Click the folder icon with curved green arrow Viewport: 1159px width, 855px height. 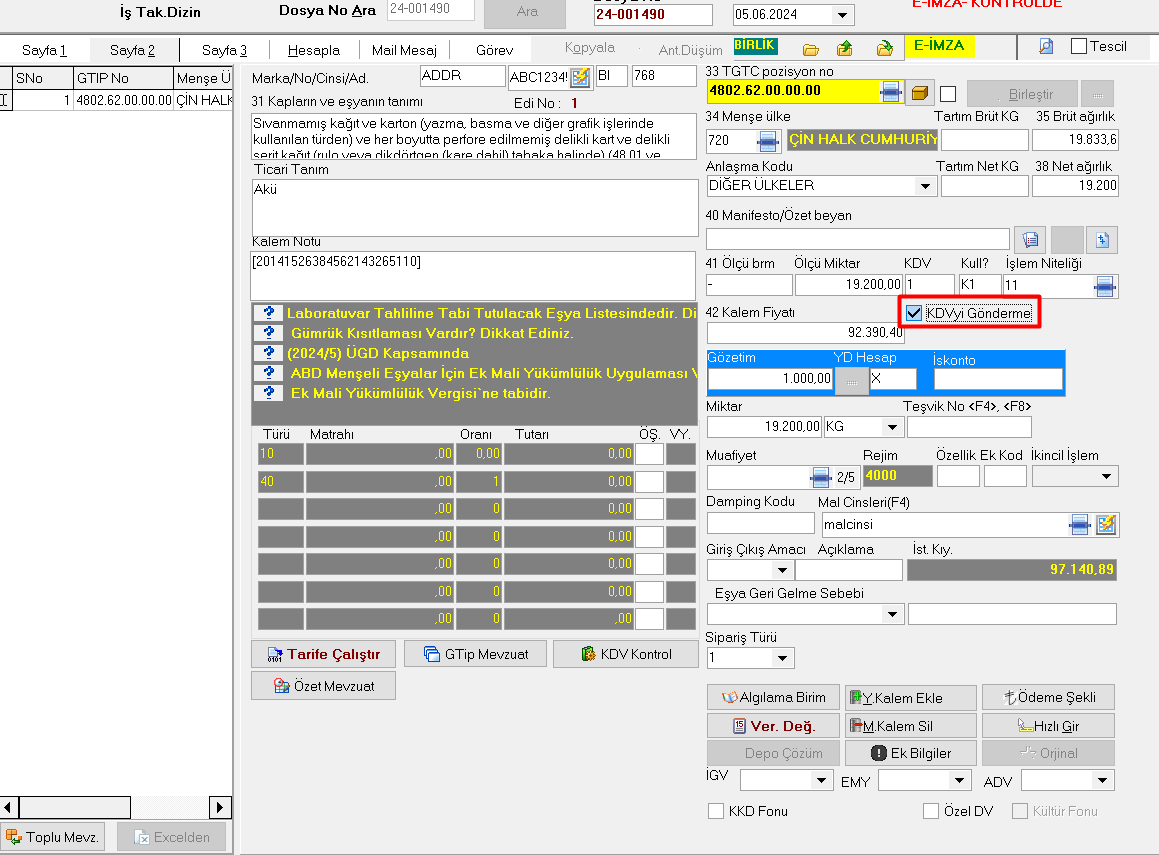tap(885, 50)
